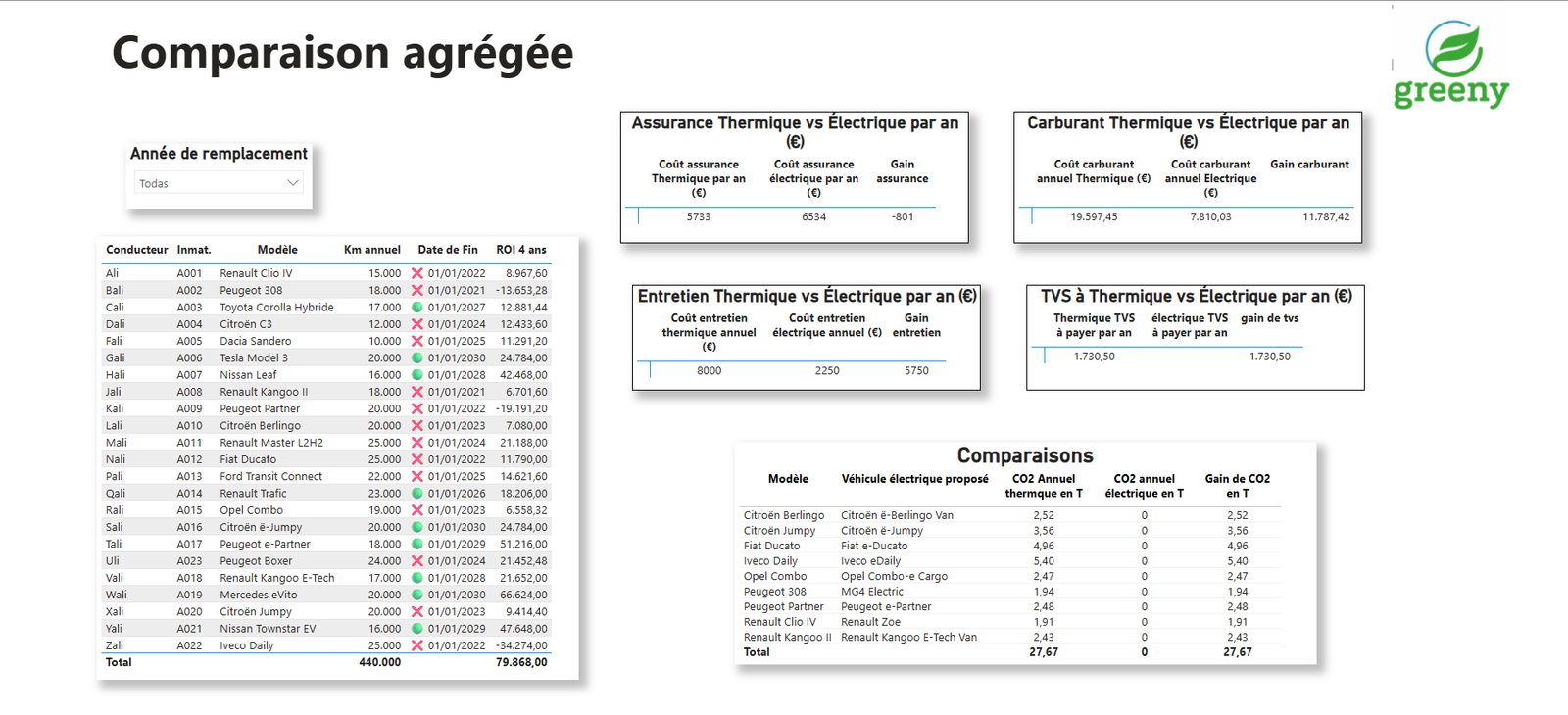Click the dropdown chevron beside Todas
Screen dimensions: 1568x715
[292, 183]
